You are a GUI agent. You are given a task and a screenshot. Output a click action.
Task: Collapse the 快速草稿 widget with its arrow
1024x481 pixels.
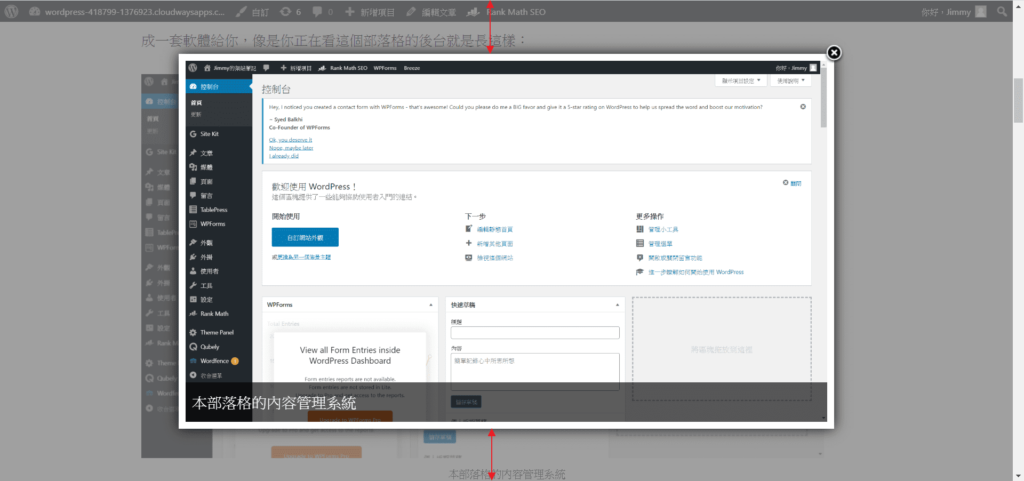(x=618, y=305)
